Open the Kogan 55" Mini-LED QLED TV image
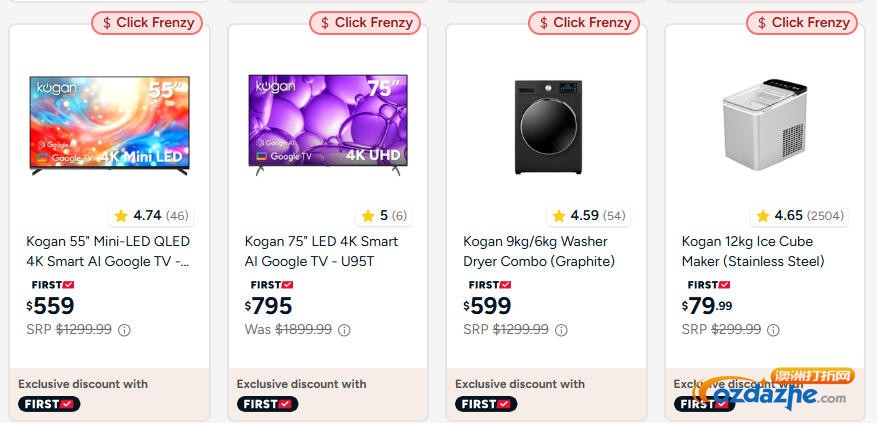Viewport: 877px width, 423px height. tap(109, 125)
